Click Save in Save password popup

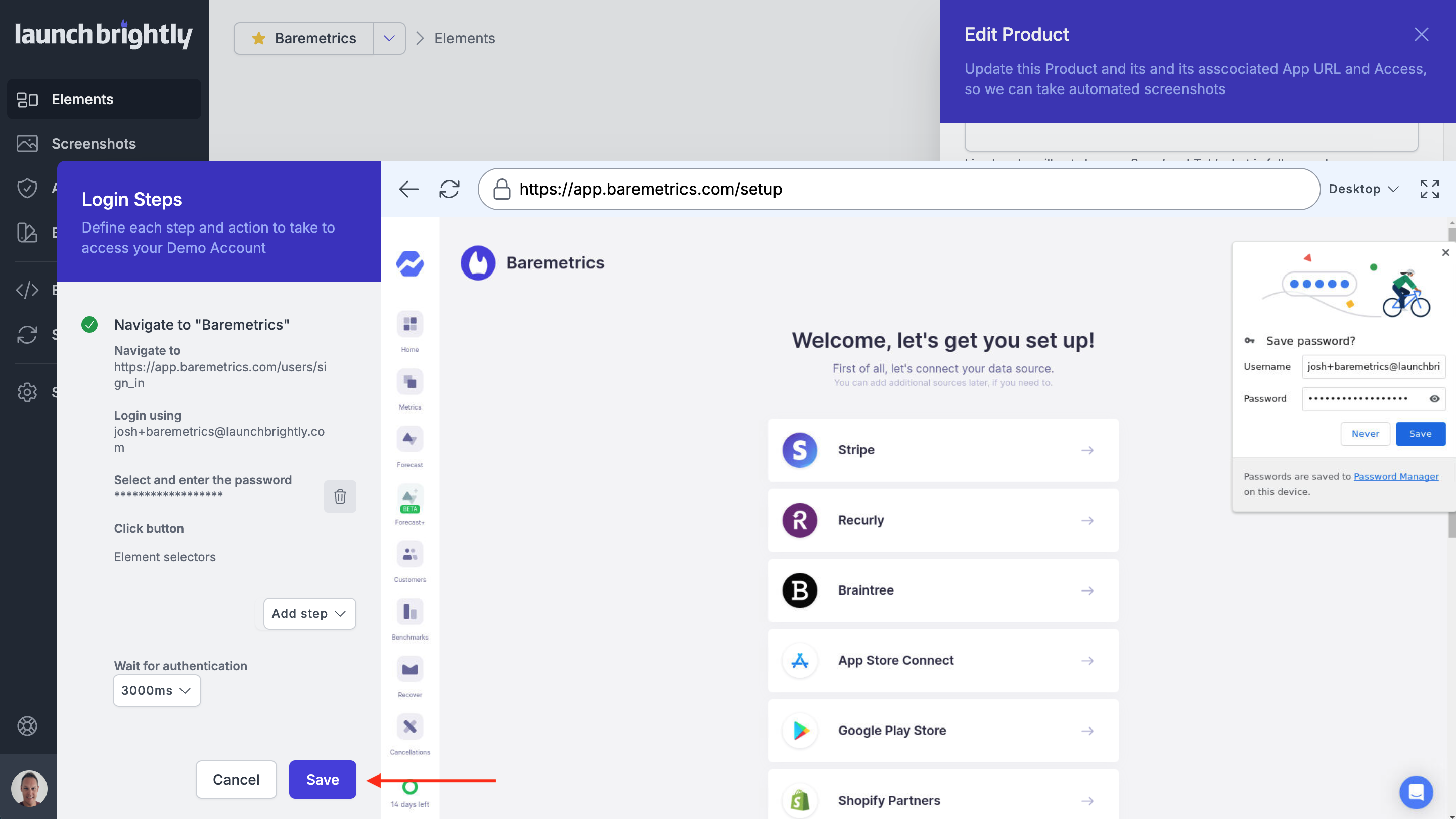click(x=1420, y=434)
